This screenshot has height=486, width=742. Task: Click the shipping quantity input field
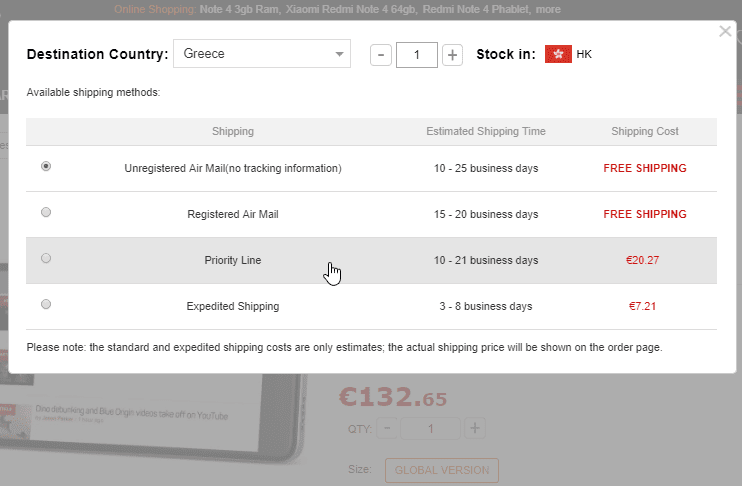click(416, 54)
